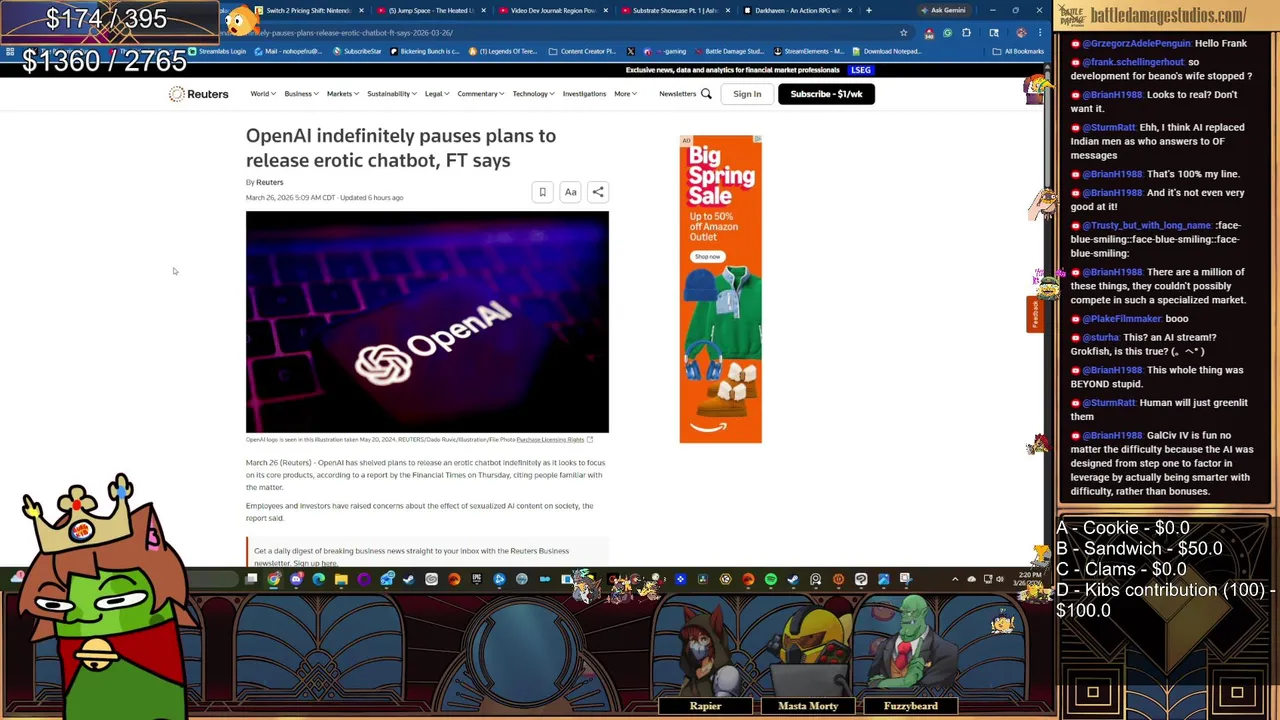Close the Switch 2 Pricing Shift tab
The height and width of the screenshot is (720, 1280).
(x=361, y=11)
